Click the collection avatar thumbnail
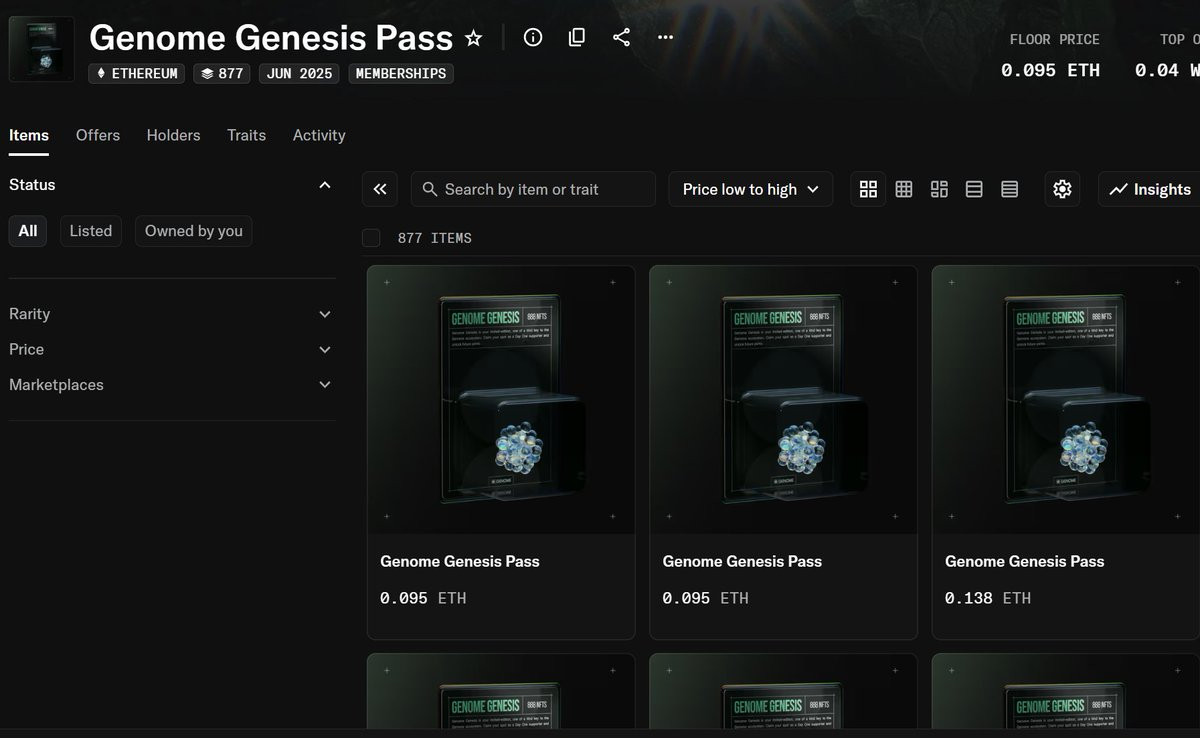The width and height of the screenshot is (1200, 738). click(41, 49)
